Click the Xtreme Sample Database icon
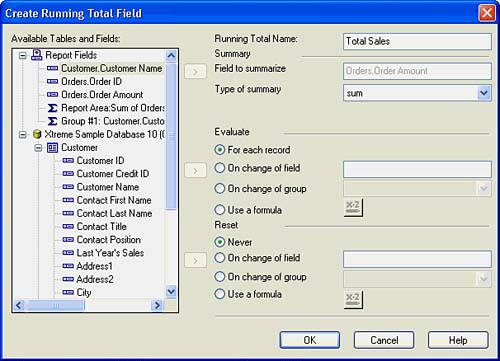The height and width of the screenshot is (361, 500). pyautogui.click(x=37, y=134)
